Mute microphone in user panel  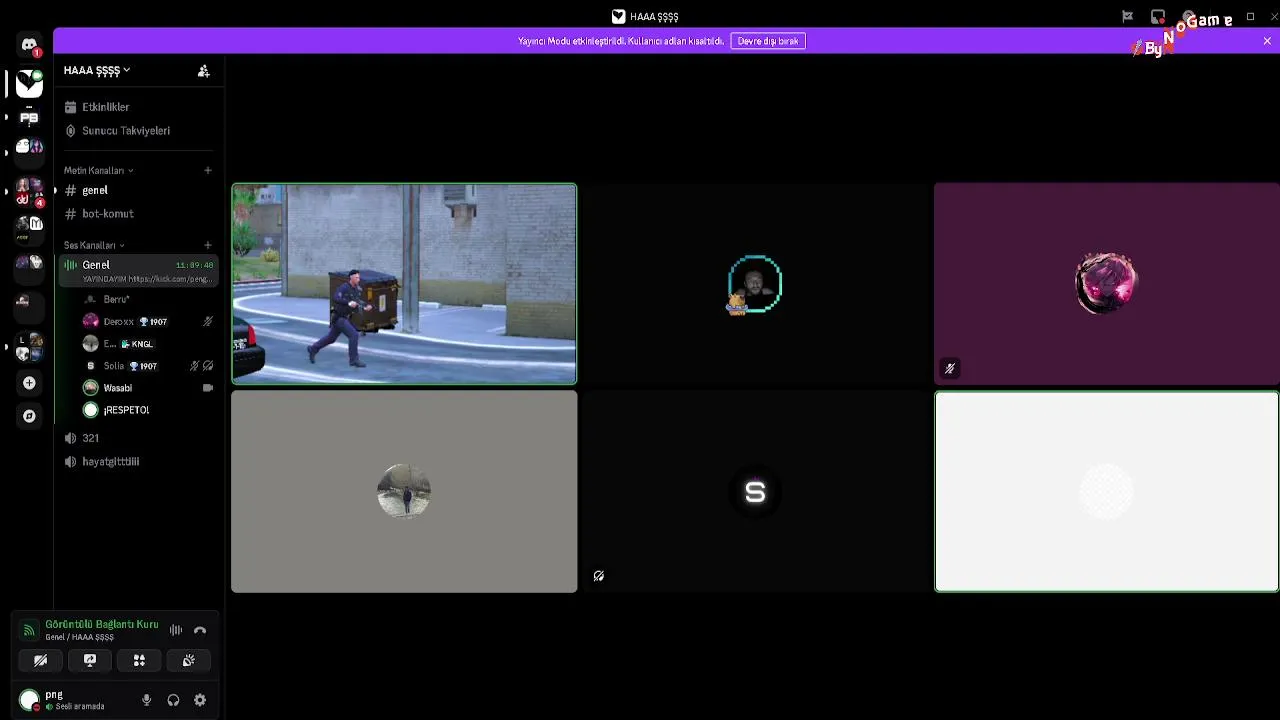(x=147, y=700)
